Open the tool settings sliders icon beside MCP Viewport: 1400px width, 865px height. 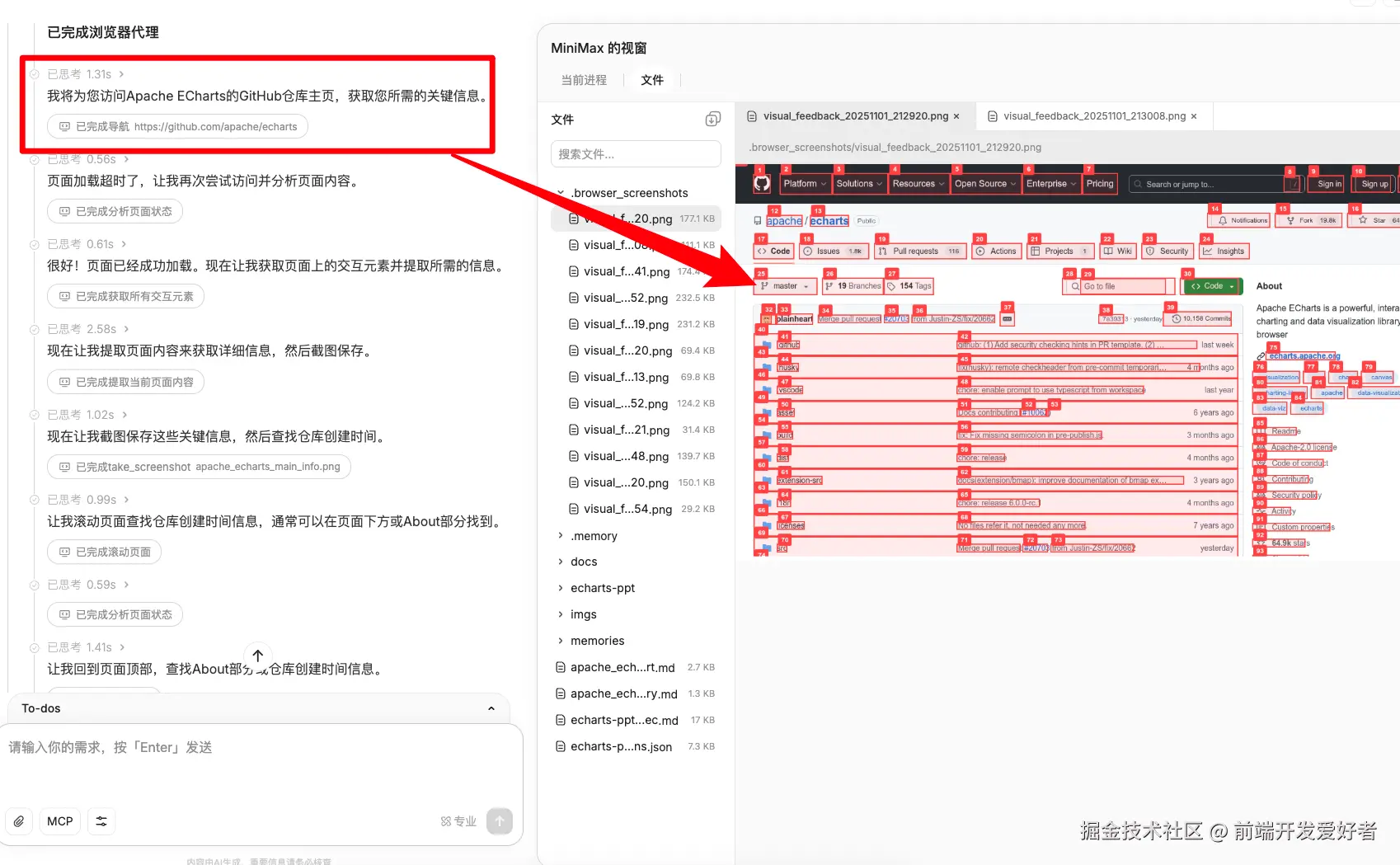(101, 821)
